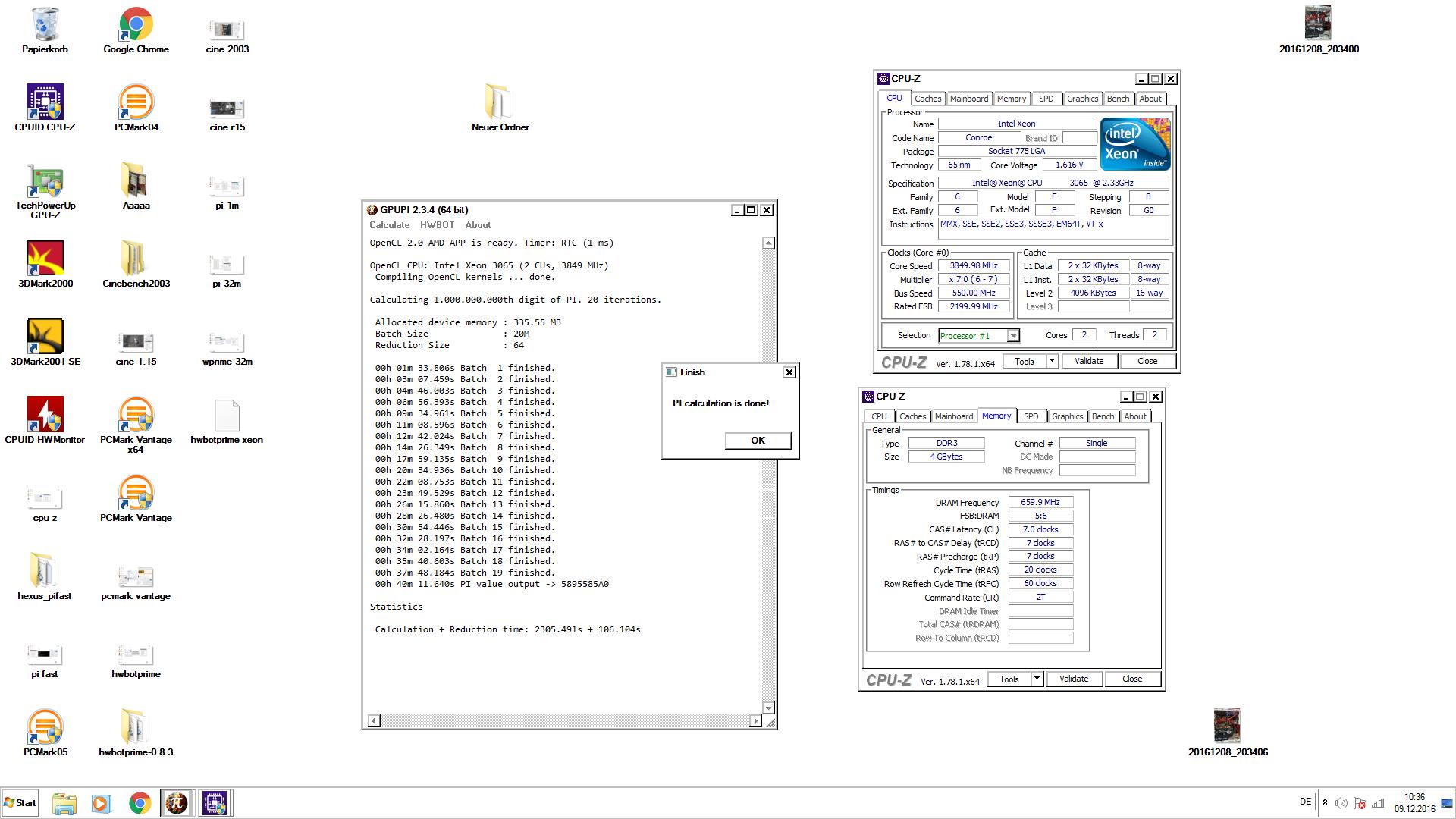Open the hwbotprime-0.8.3 folder
This screenshot has height=819, width=1456.
tap(136, 733)
